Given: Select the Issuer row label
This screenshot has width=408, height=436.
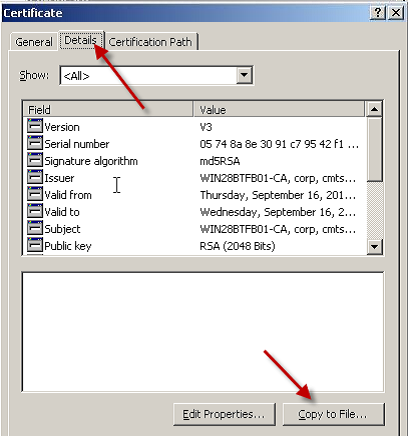Looking at the screenshot, I should [x=59, y=178].
